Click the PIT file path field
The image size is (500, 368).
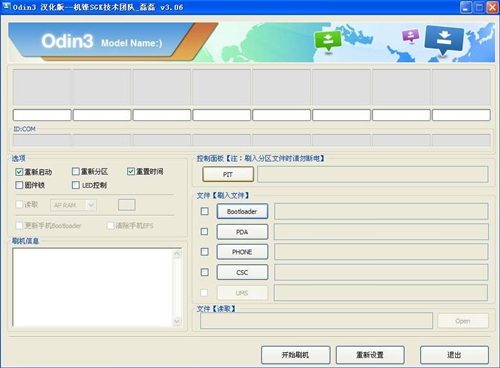(x=373, y=174)
